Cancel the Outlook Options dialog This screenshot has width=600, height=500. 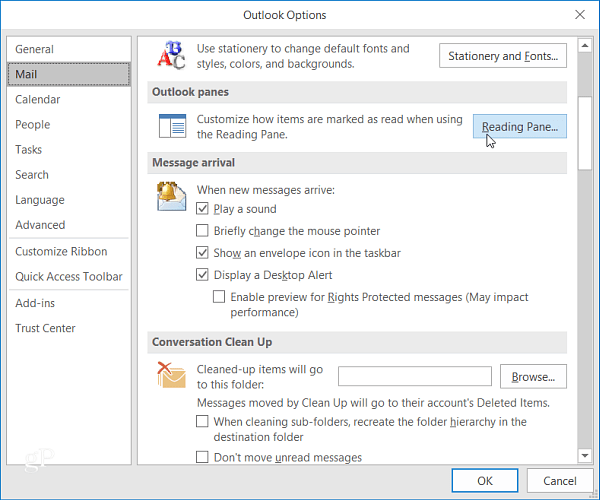[x=560, y=480]
